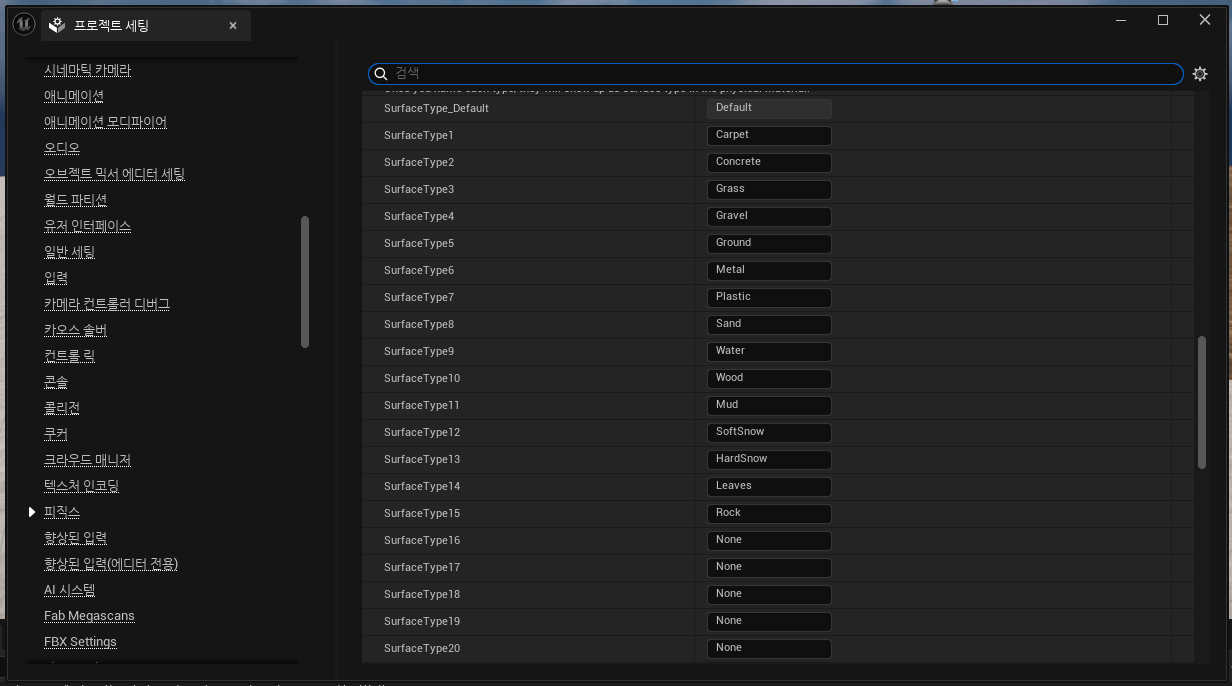This screenshot has width=1232, height=686.
Task: Click the SurfaceType18 None field
Action: (x=769, y=594)
